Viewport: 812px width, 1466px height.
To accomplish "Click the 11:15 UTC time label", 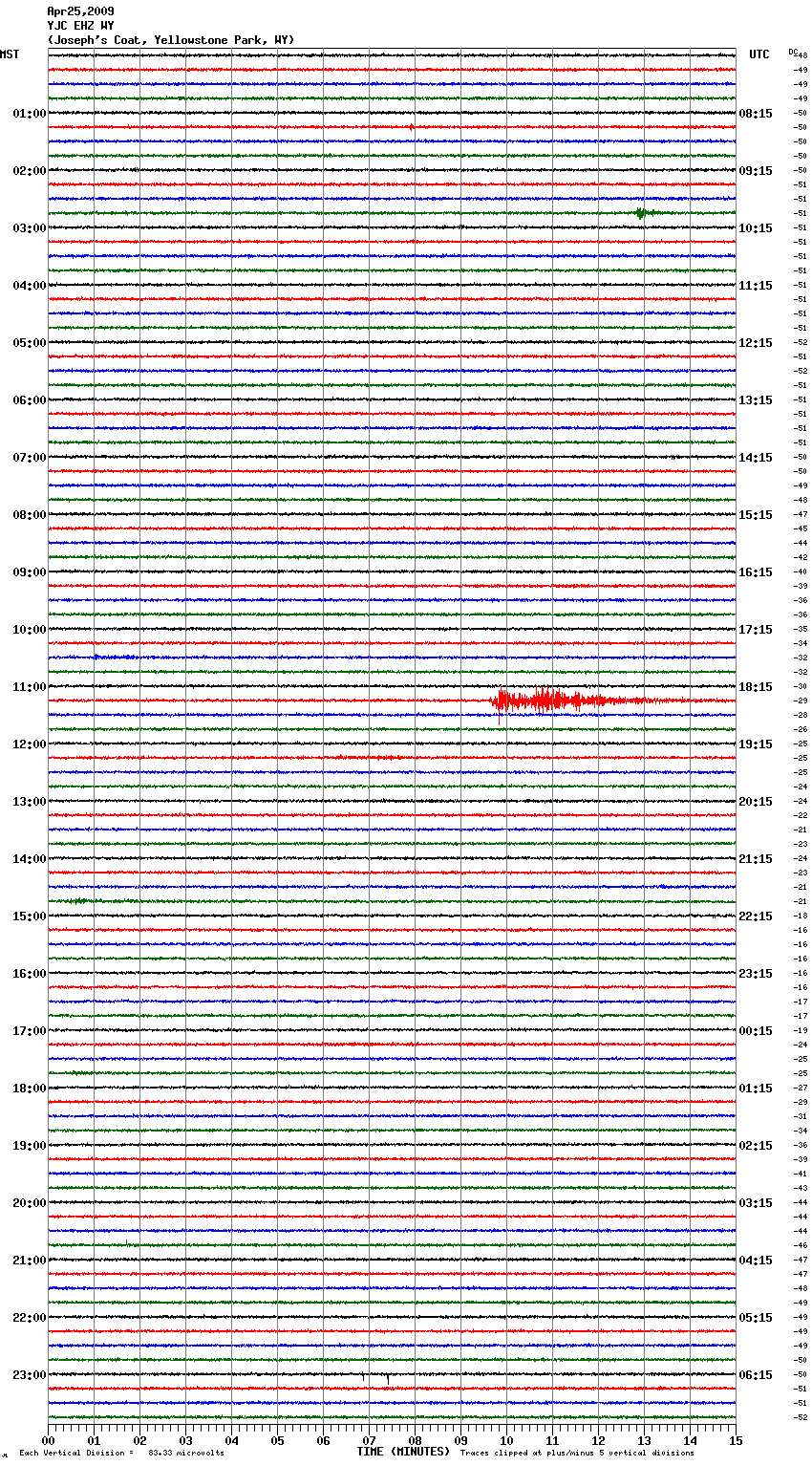I will (x=756, y=286).
